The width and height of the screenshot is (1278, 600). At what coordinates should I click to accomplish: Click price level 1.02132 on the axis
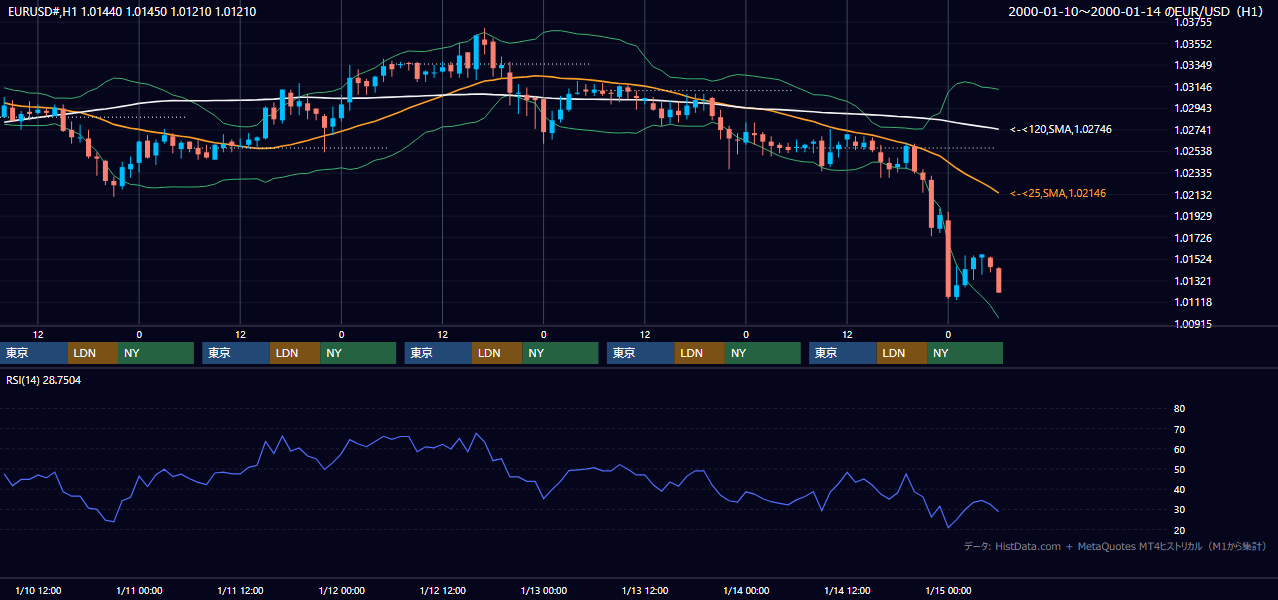coord(1192,195)
